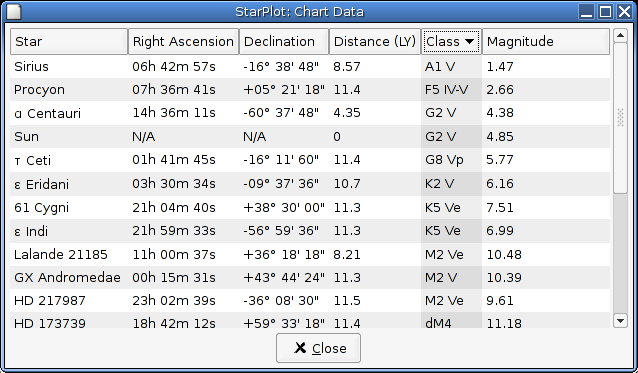Screen dimensions: 638x373
Task: Click the vertical scrollbar thumb
Action: click(x=620, y=118)
